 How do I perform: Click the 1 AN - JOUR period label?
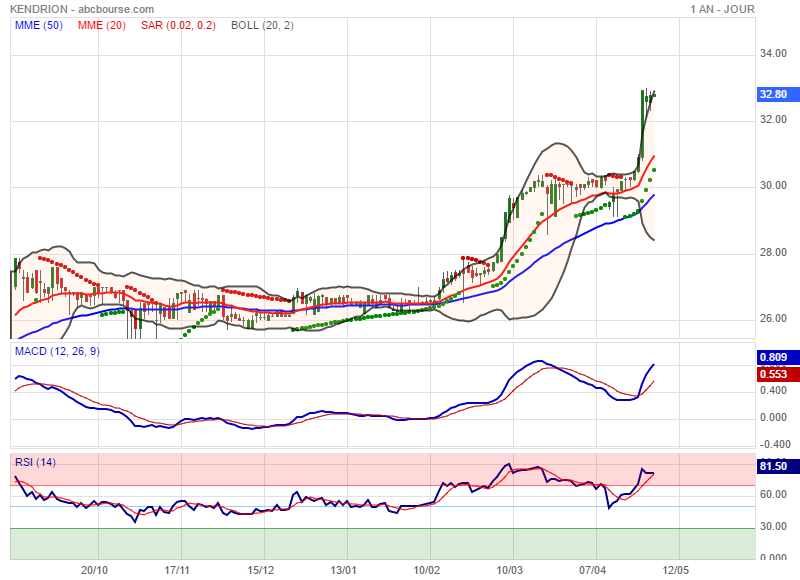coord(722,9)
